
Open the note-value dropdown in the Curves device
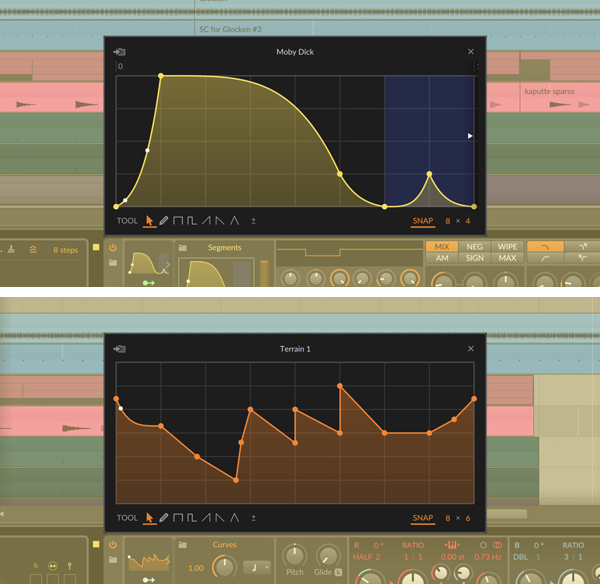tap(258, 568)
